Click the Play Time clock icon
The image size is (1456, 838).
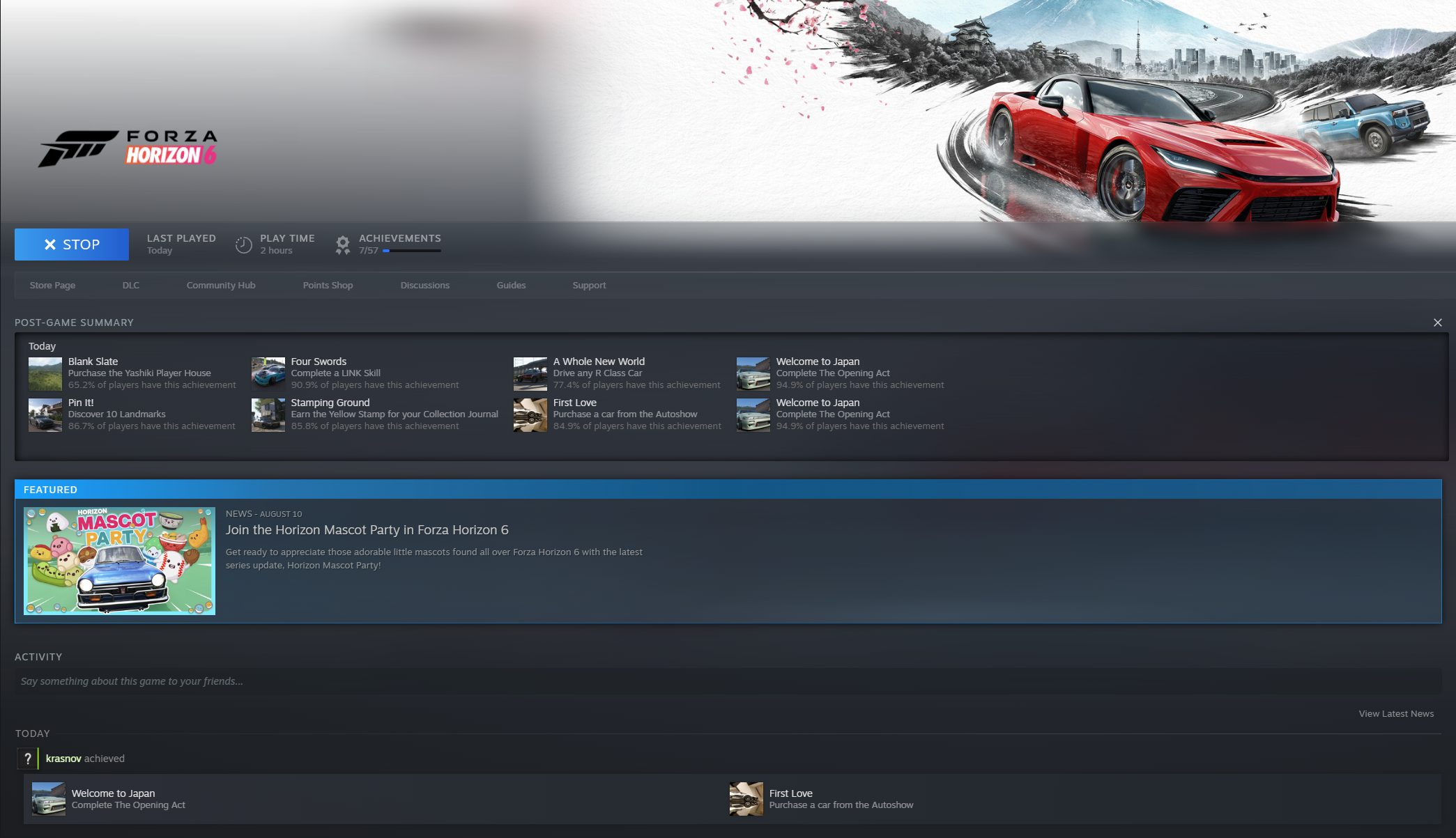pos(243,245)
